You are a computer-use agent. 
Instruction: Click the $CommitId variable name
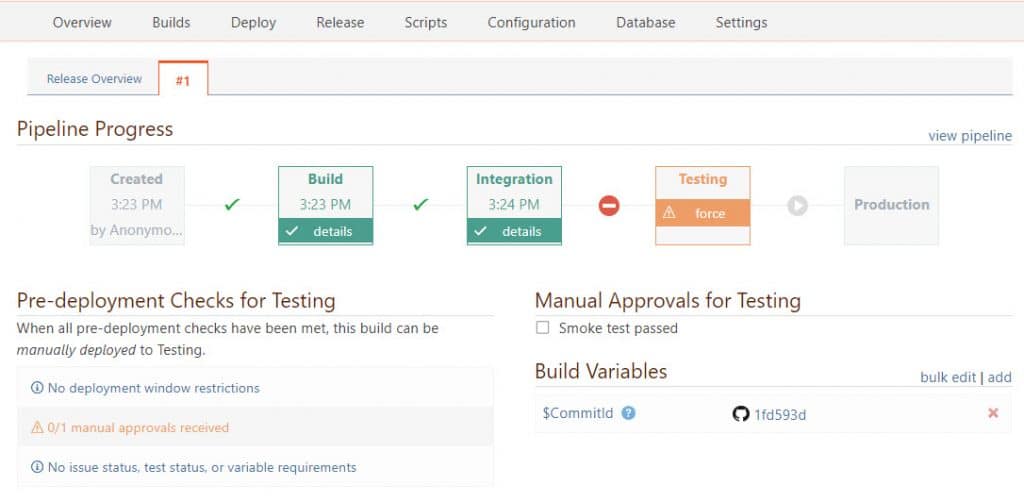578,413
